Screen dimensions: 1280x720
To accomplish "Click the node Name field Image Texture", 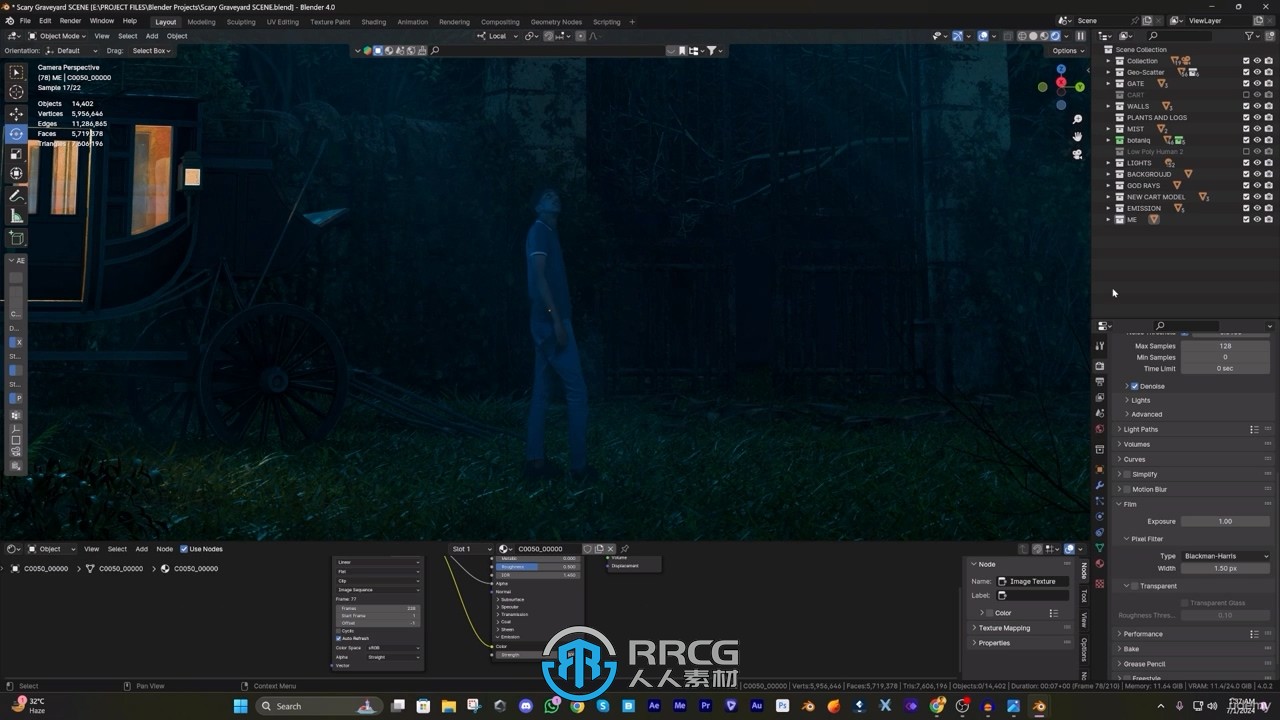I will point(1033,581).
